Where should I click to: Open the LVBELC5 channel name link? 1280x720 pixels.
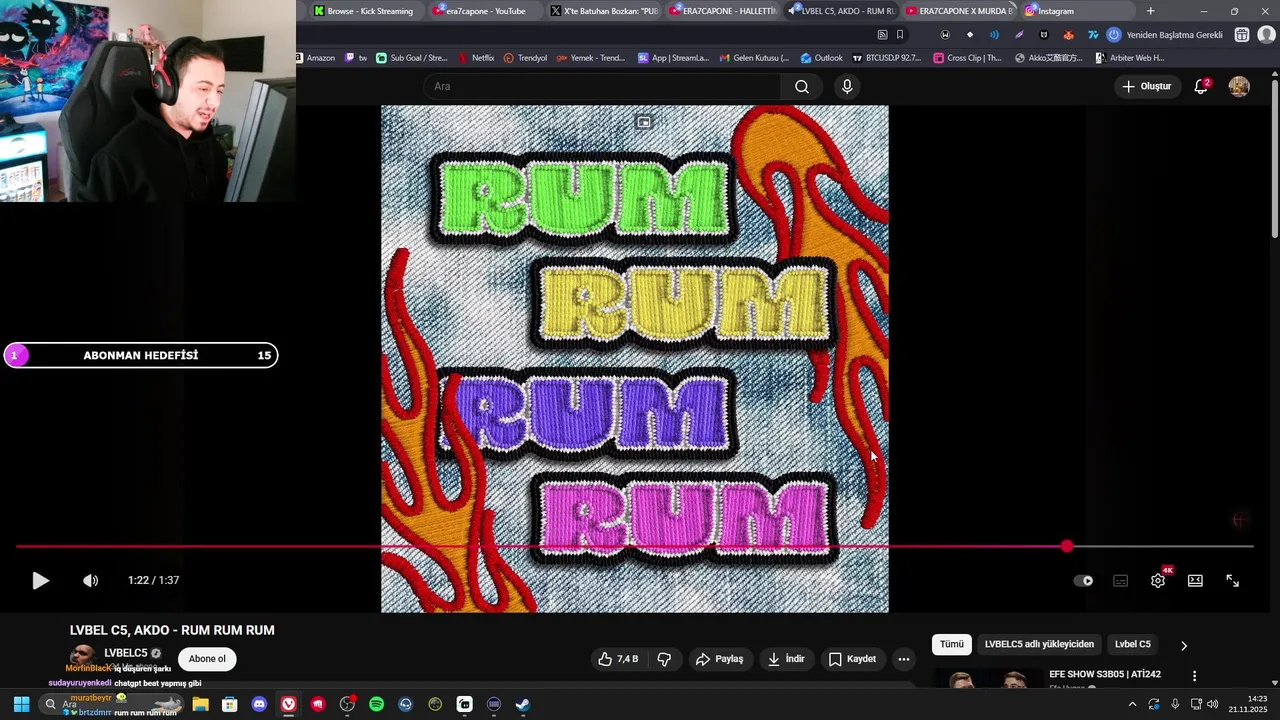pyautogui.click(x=126, y=653)
